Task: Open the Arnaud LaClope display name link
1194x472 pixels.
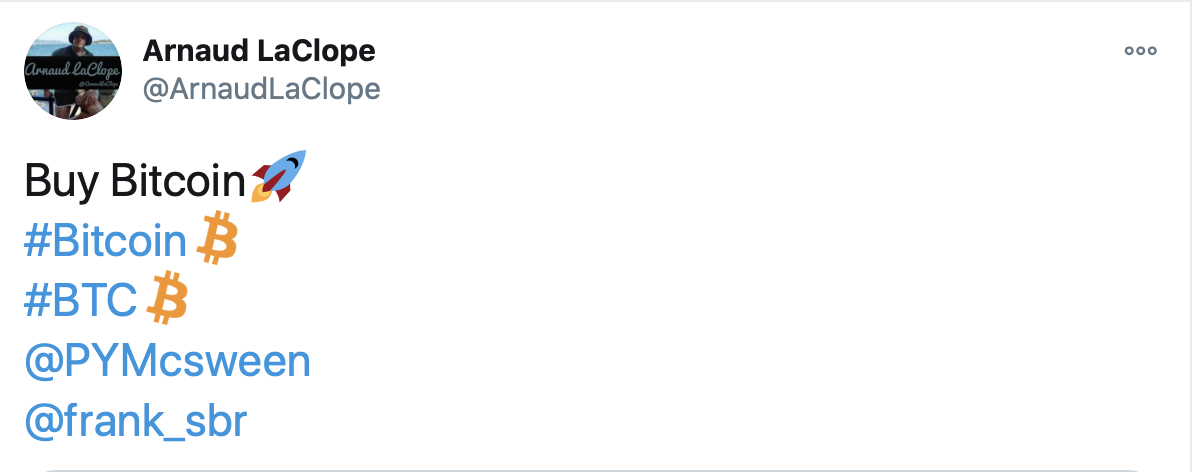Action: pyautogui.click(x=259, y=51)
